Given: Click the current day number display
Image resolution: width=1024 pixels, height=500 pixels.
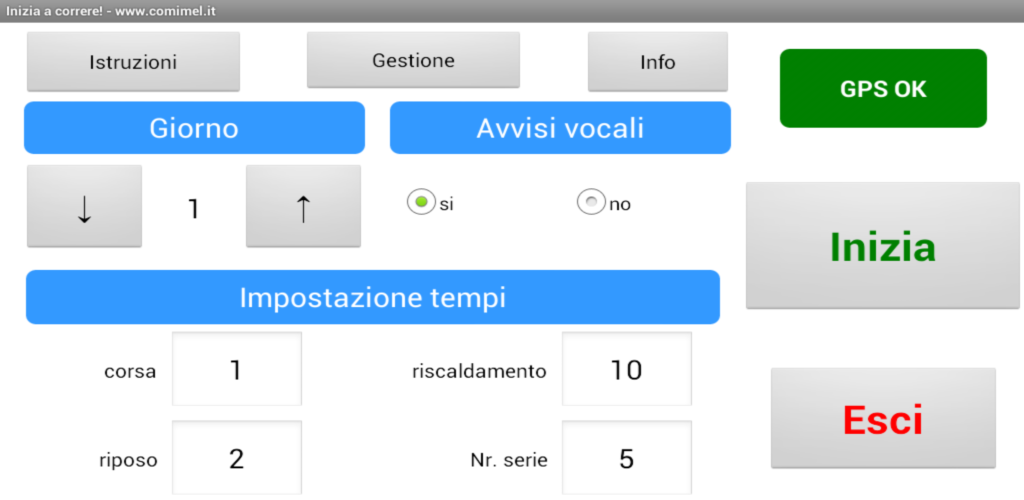Looking at the screenshot, I should (194, 209).
